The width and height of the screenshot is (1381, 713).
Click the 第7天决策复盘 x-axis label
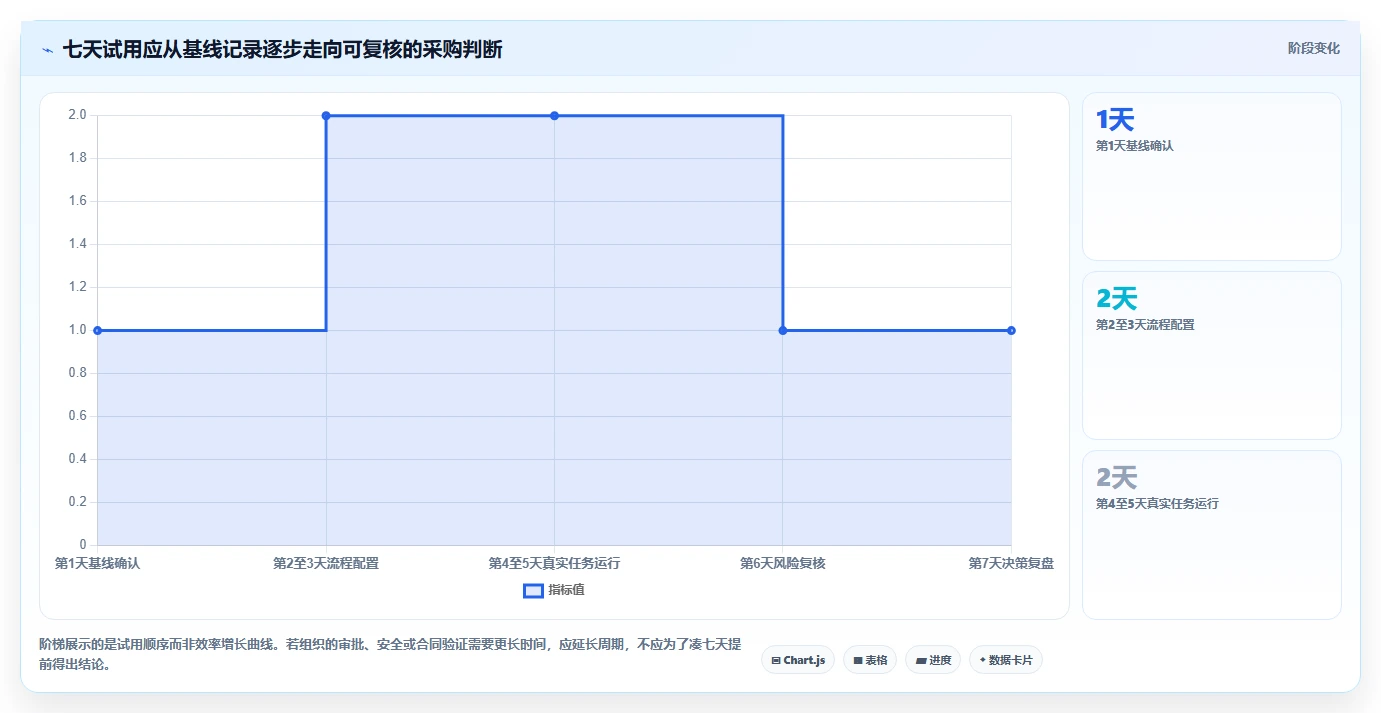1011,563
